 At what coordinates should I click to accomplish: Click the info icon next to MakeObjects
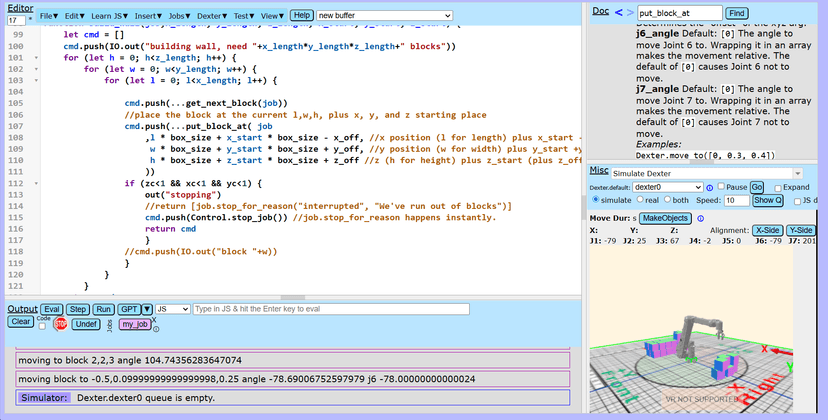click(x=698, y=217)
